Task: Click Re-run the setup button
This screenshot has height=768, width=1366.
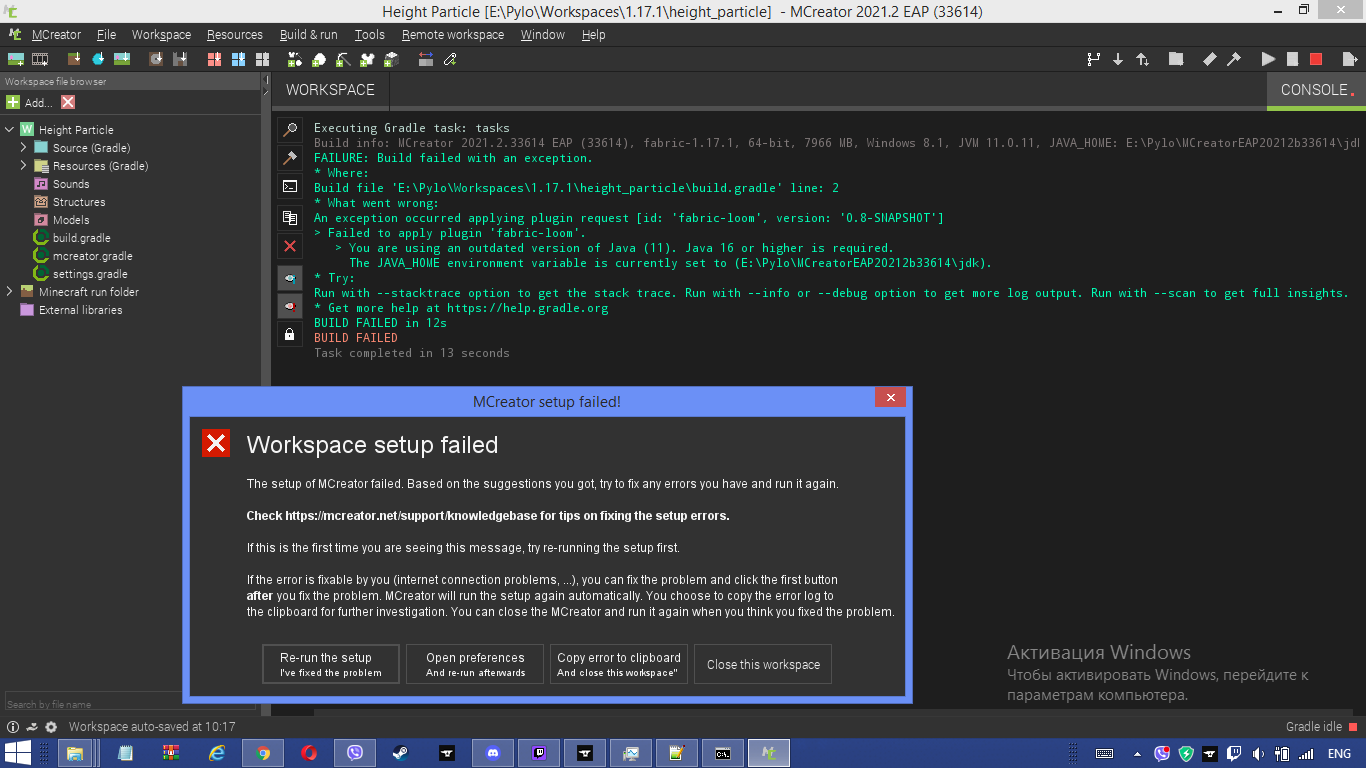Action: pos(330,663)
